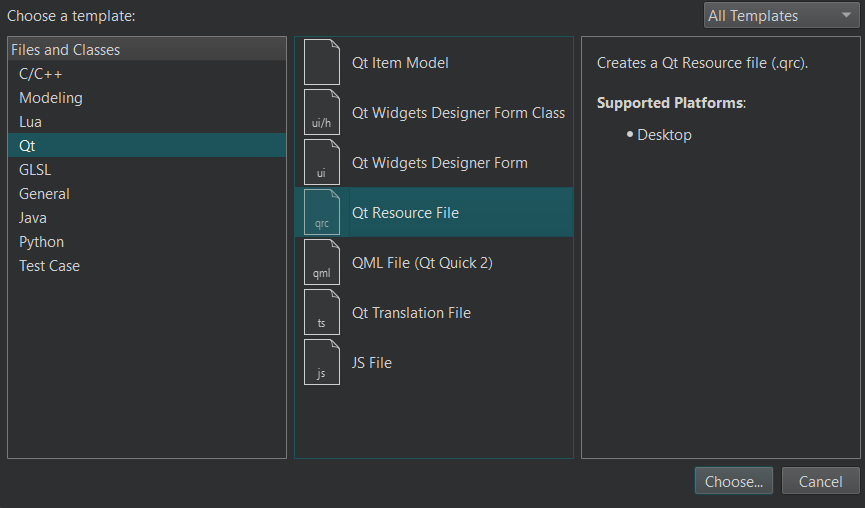Click the ui Designer Form file icon

pos(322,162)
